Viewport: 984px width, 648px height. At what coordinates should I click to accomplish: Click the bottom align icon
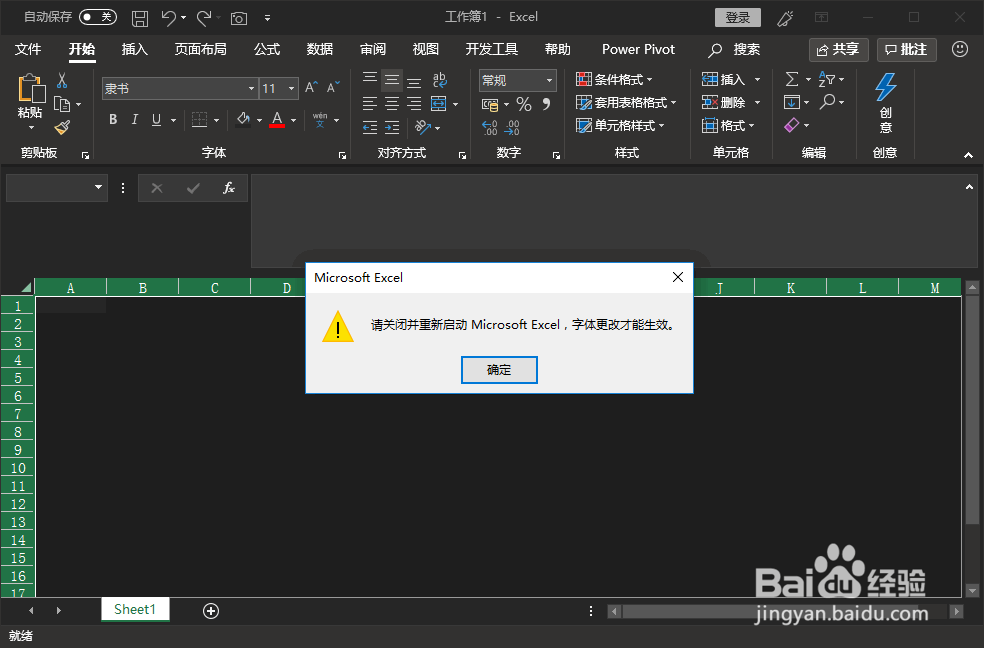pyautogui.click(x=414, y=81)
